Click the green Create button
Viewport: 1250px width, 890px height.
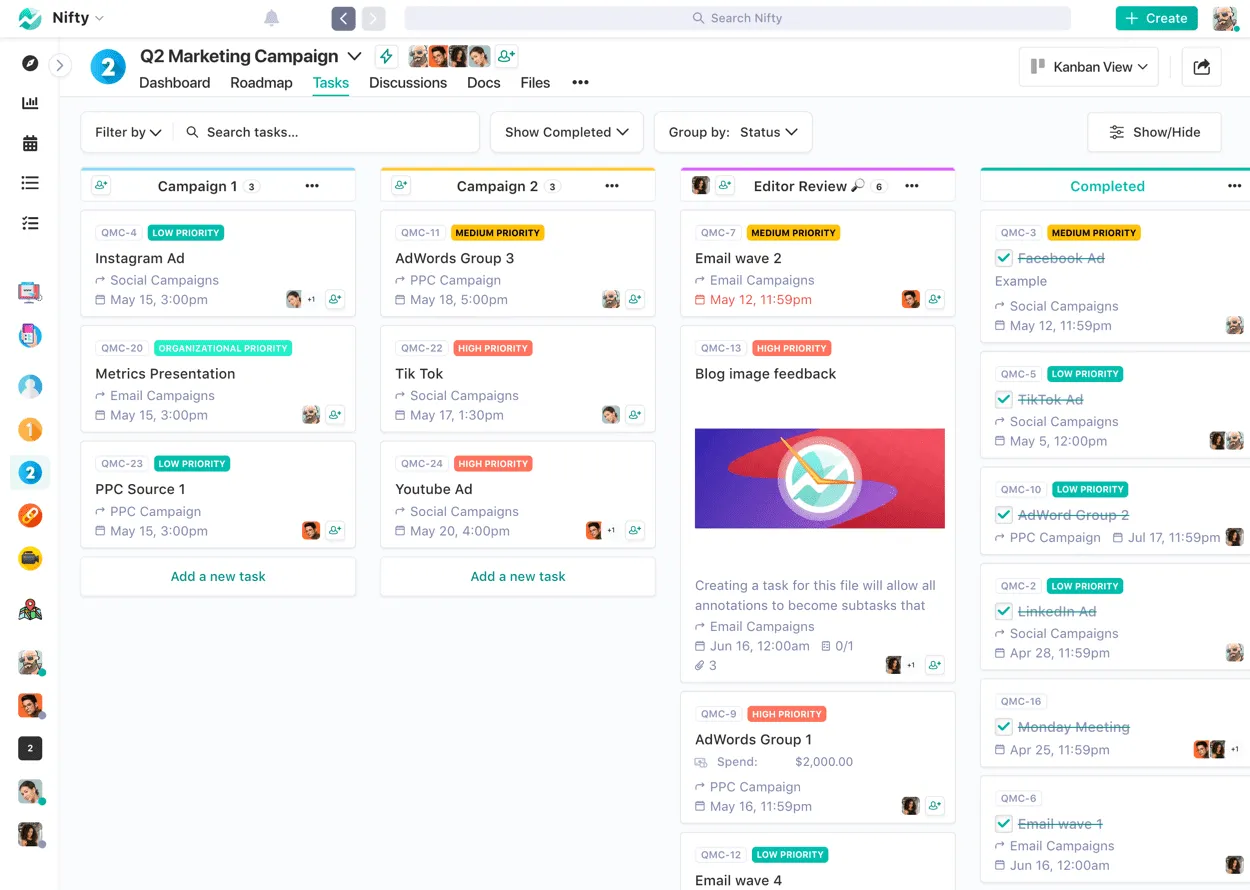tap(1156, 17)
